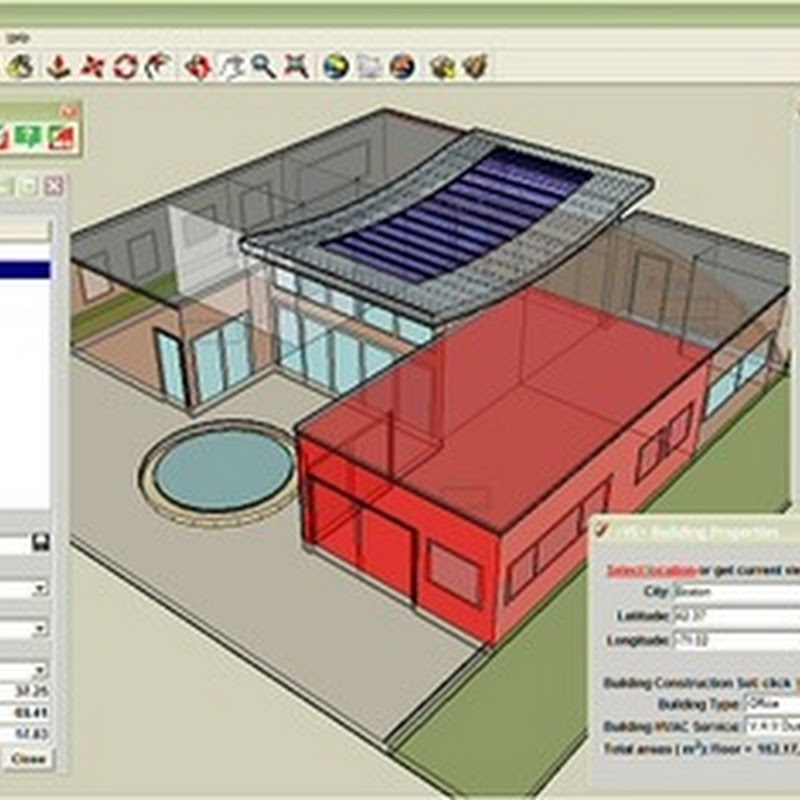This screenshot has width=800, height=800.
Task: Click the red Select location link
Action: [x=652, y=570]
